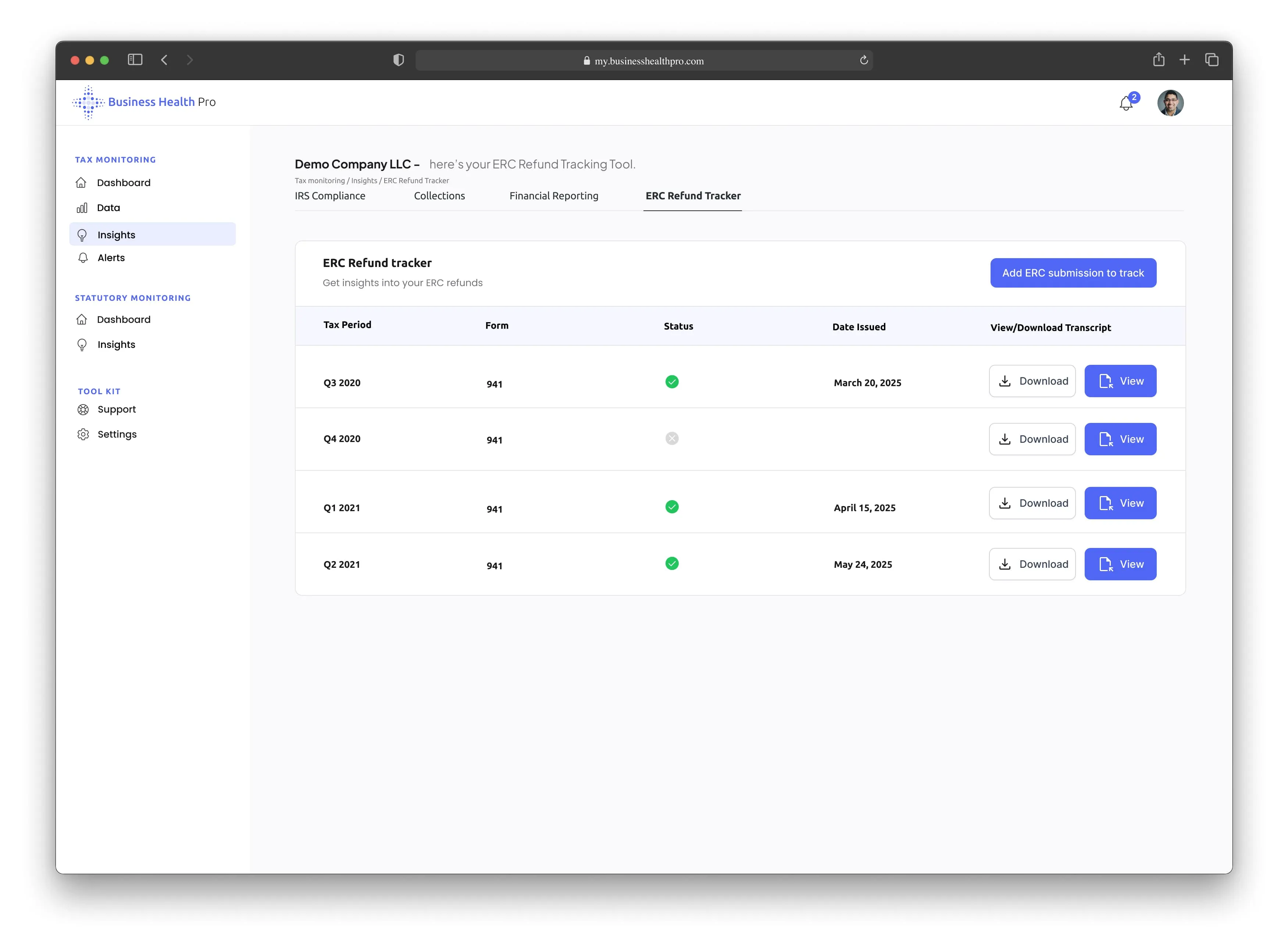Viewport: 1288px width, 944px height.
Task: Click the Business Health Pro logo
Action: pos(144,102)
